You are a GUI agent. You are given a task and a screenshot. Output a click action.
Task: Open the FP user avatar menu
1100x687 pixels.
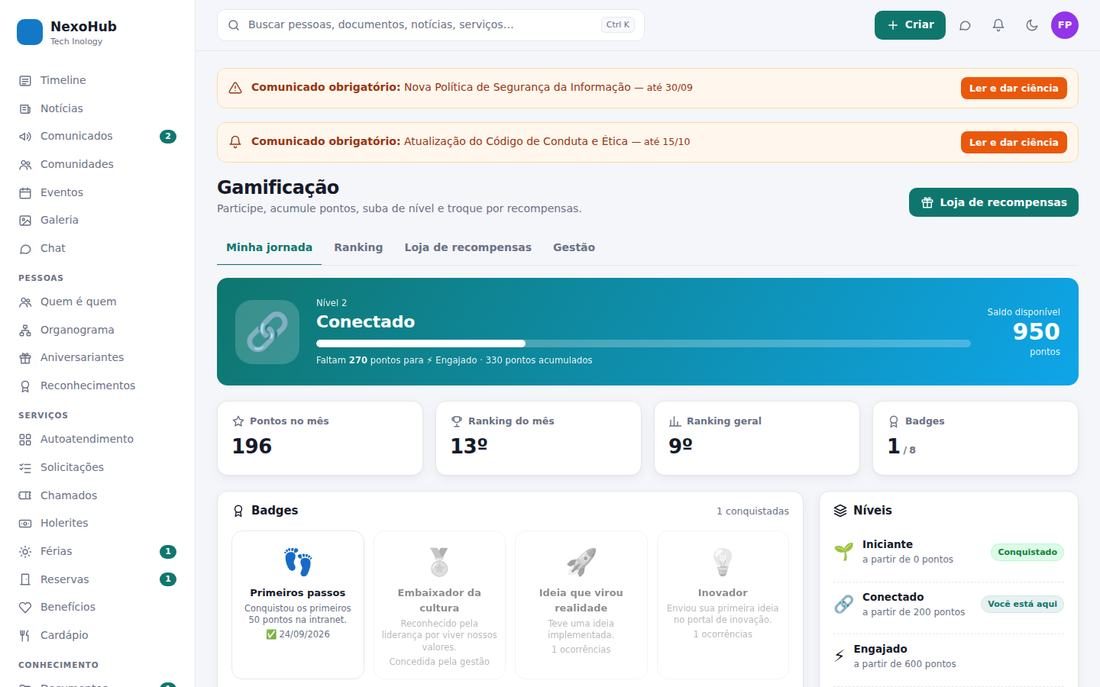[1064, 25]
